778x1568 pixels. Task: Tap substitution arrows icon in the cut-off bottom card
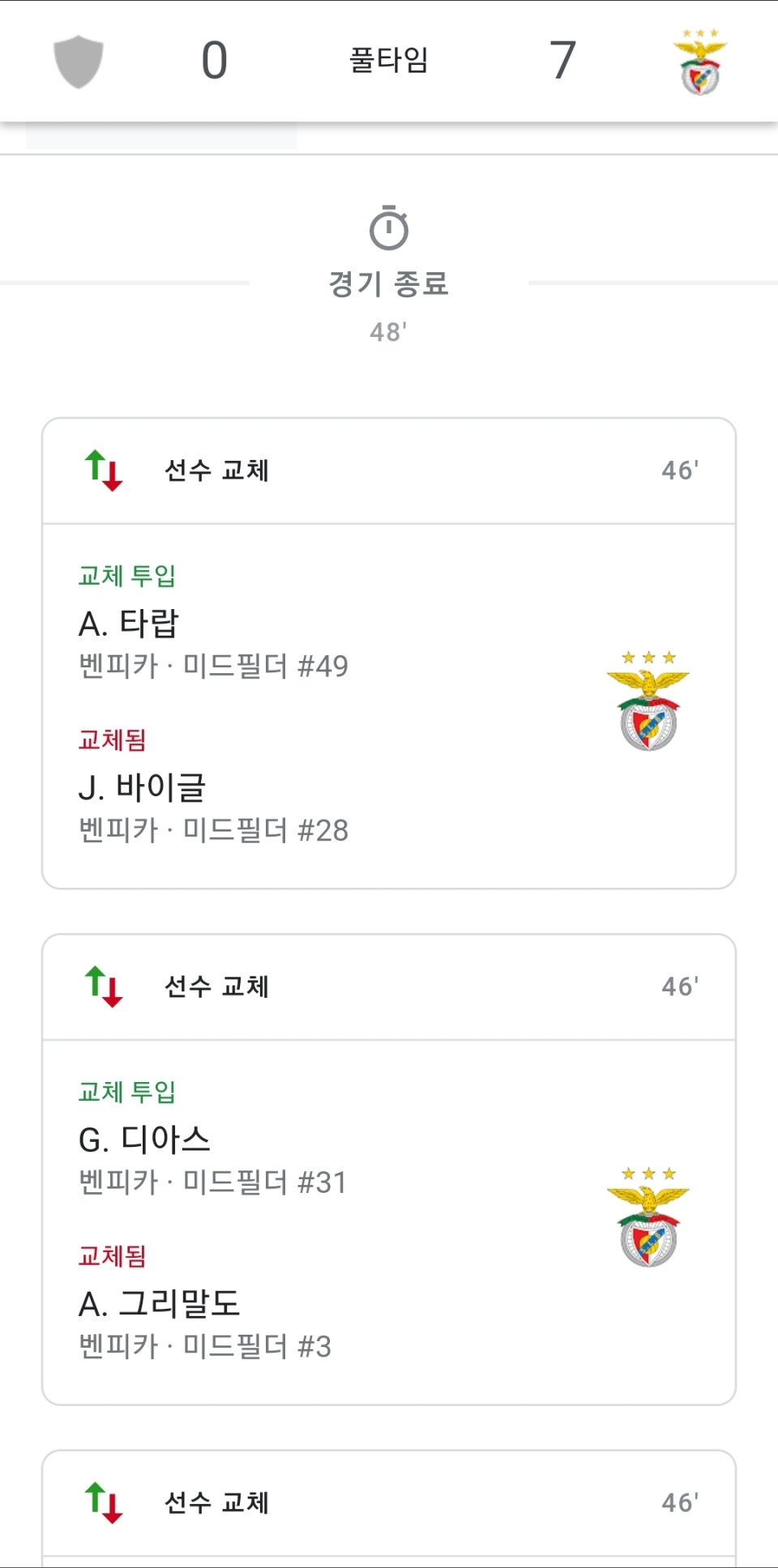tap(104, 1502)
